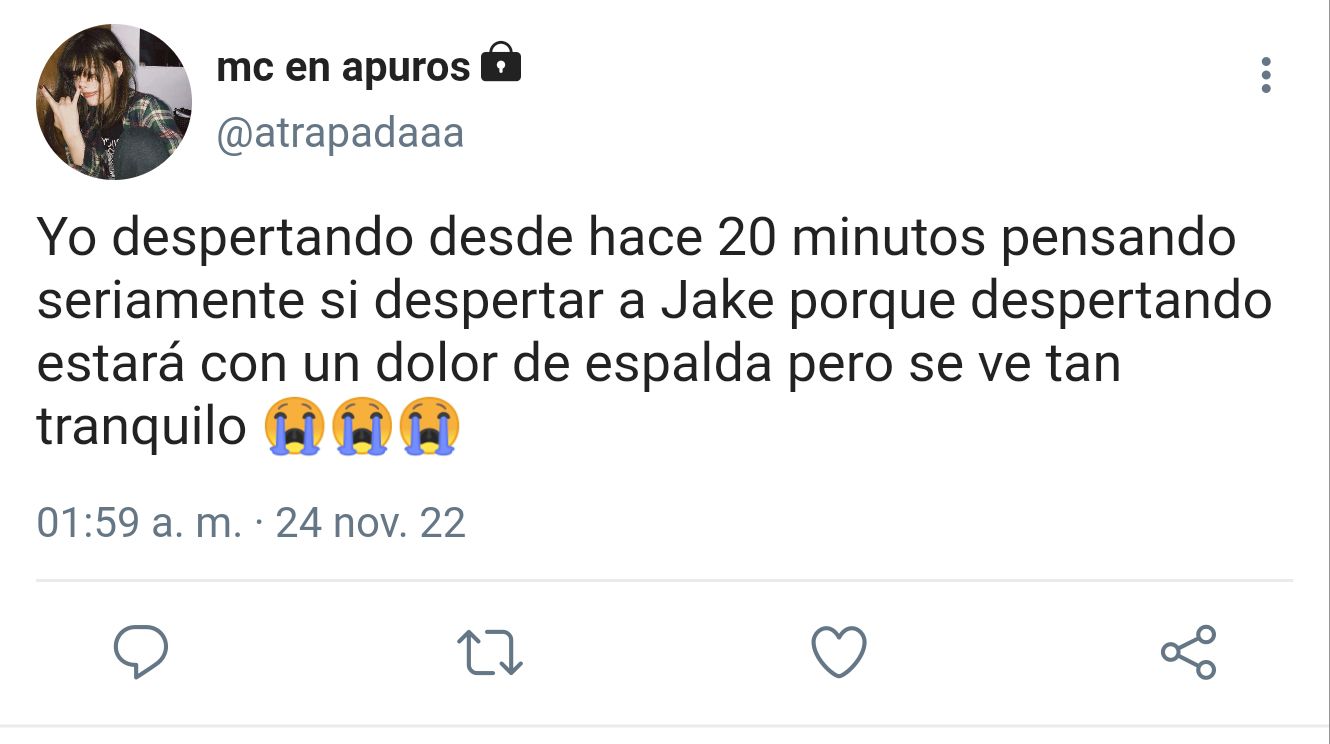The height and width of the screenshot is (744, 1330).
Task: Click the date 24 nov. 22
Action: click(x=371, y=523)
